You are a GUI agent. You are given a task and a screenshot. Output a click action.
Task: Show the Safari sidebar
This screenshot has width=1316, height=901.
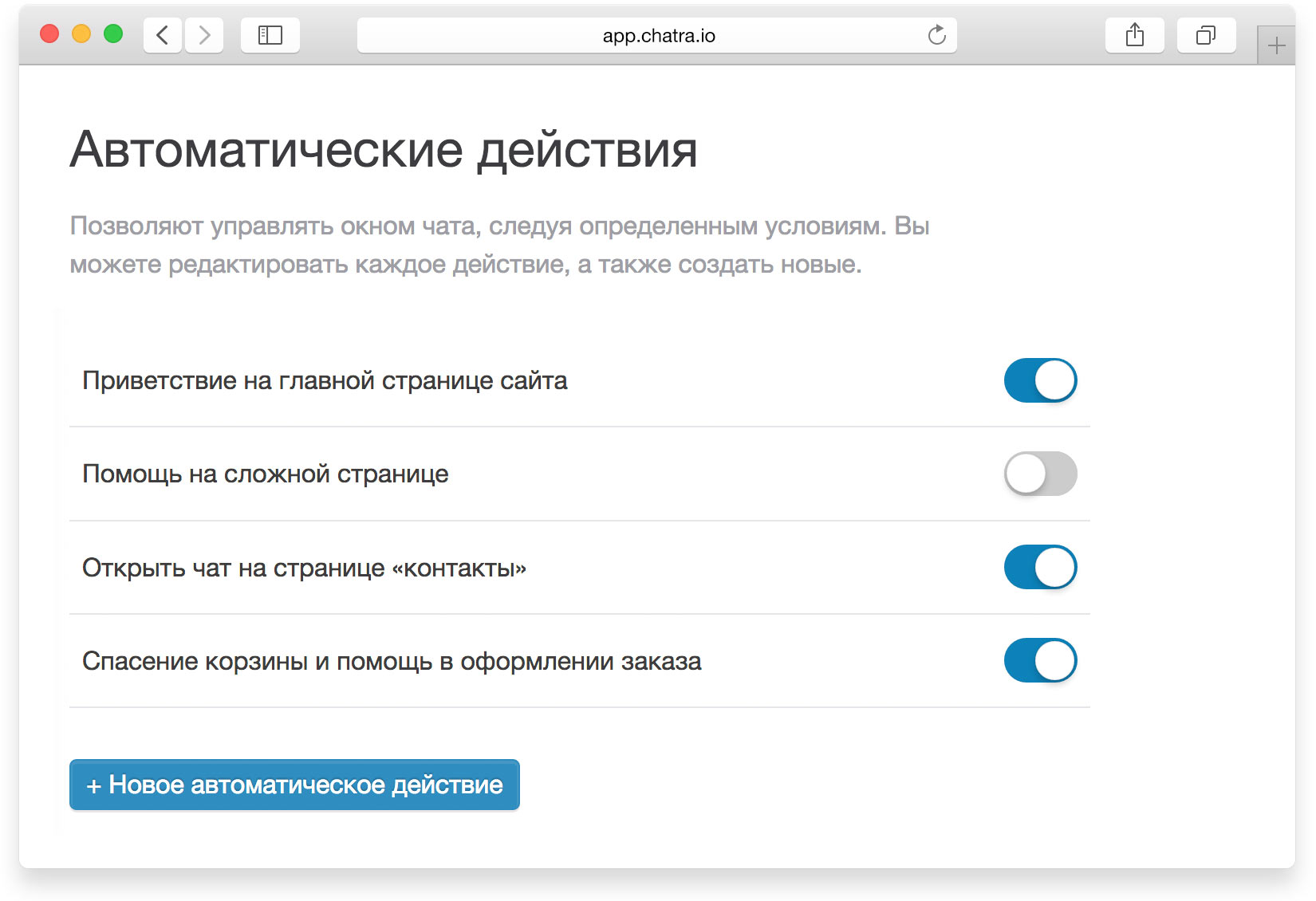pyautogui.click(x=270, y=35)
